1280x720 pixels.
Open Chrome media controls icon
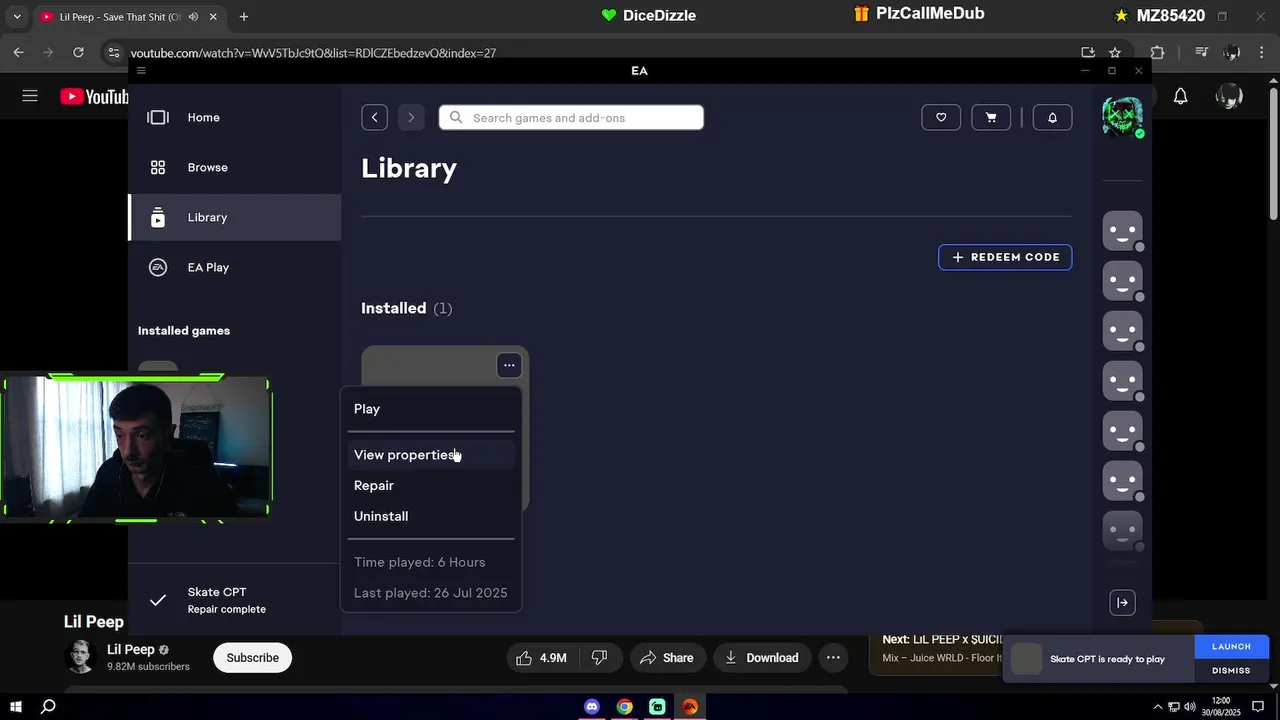coord(1201,53)
